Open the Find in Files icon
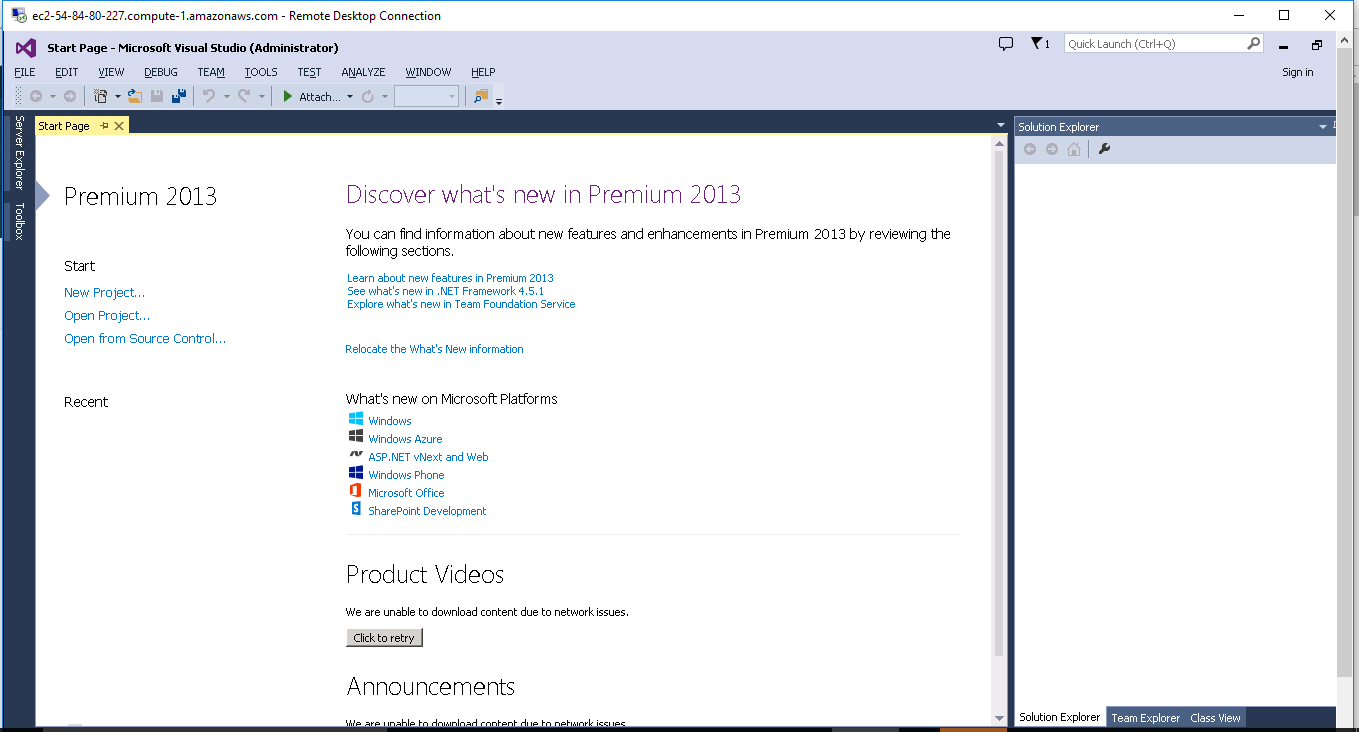The image size is (1359, 732). click(x=481, y=97)
